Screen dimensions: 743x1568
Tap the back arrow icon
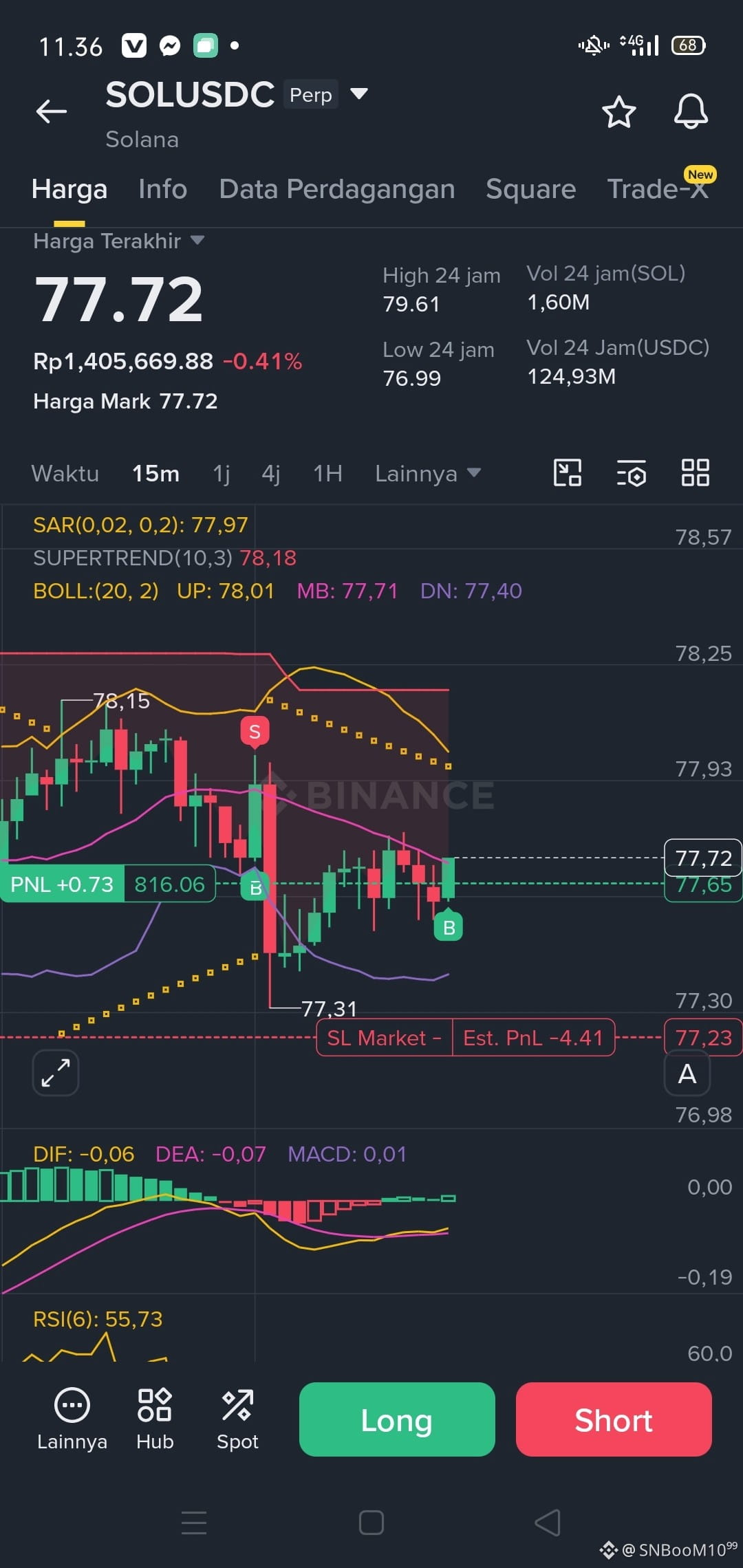click(52, 111)
